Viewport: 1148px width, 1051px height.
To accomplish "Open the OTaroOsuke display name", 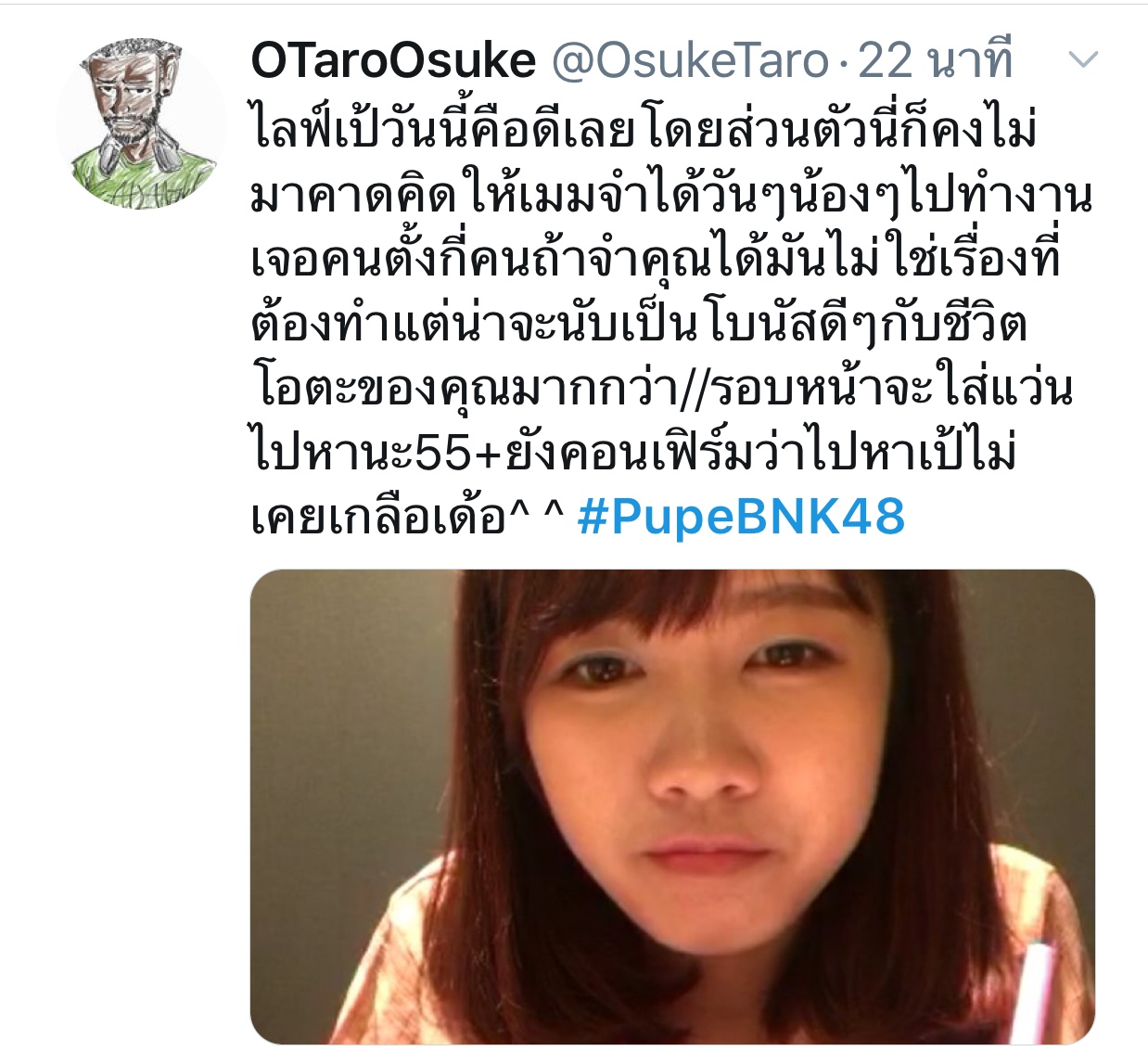I will (x=393, y=61).
